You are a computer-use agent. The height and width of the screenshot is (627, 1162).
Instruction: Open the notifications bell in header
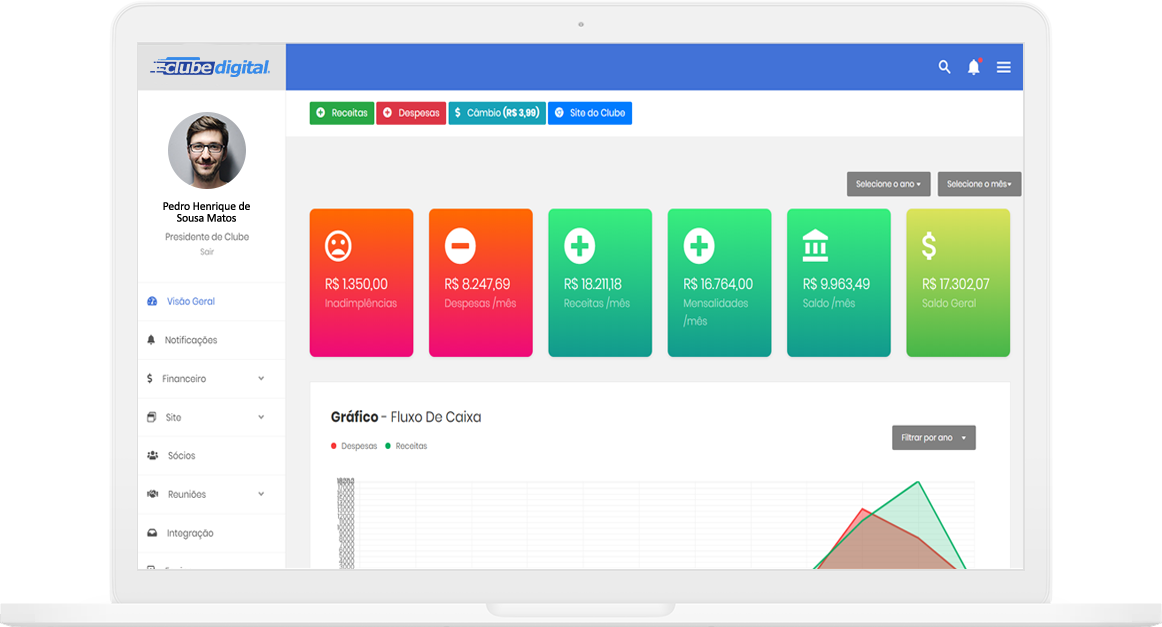click(973, 67)
